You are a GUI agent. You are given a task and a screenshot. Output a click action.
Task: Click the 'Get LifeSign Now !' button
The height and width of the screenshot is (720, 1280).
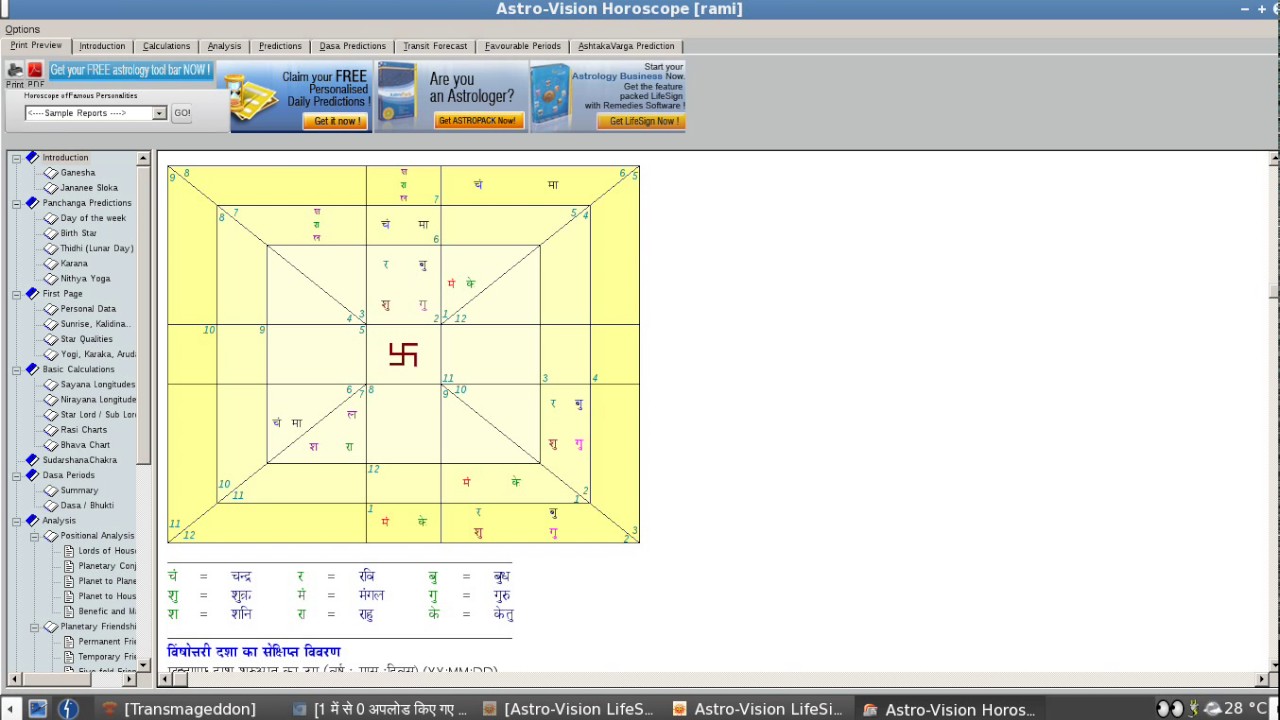point(643,121)
